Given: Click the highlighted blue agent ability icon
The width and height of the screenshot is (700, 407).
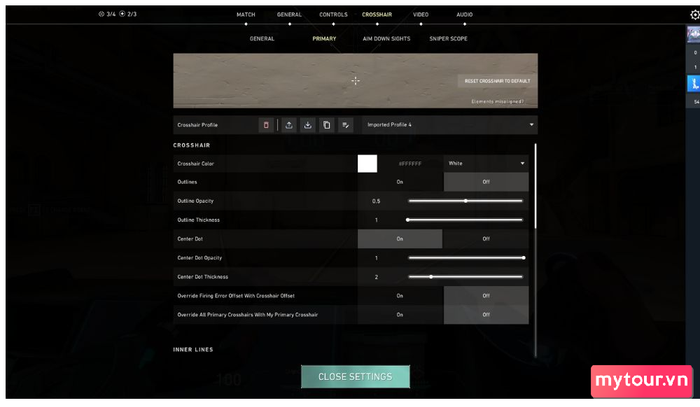Looking at the screenshot, I should pyautogui.click(x=694, y=84).
